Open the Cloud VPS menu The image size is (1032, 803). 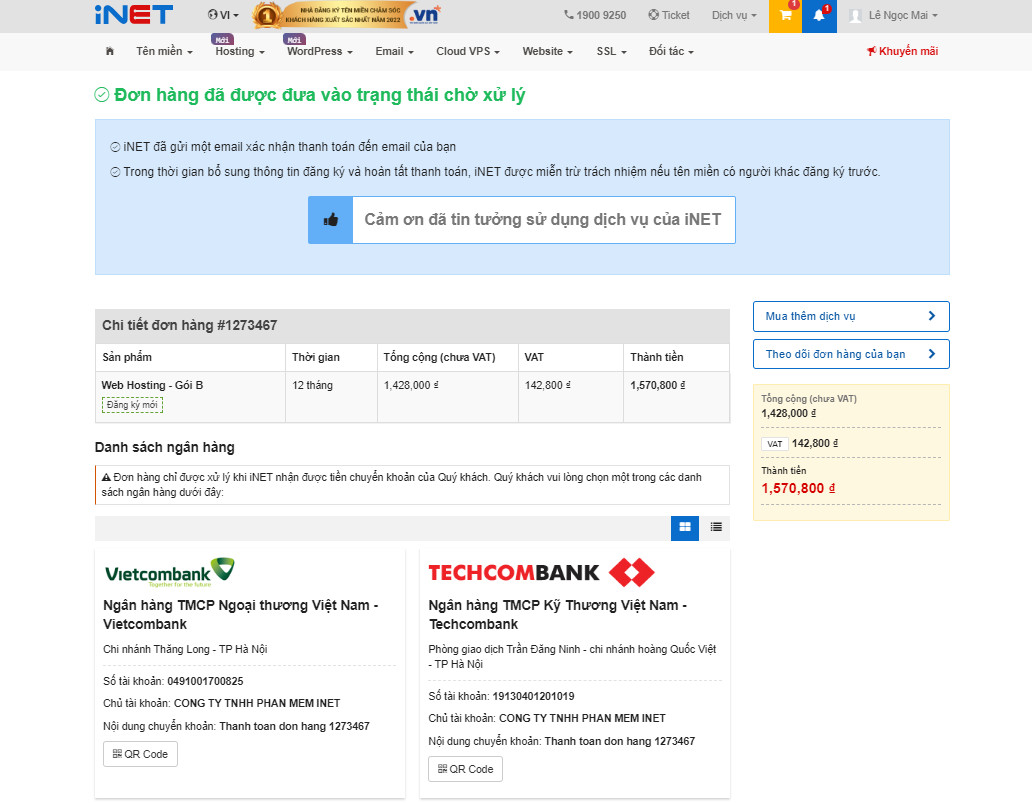(467, 51)
